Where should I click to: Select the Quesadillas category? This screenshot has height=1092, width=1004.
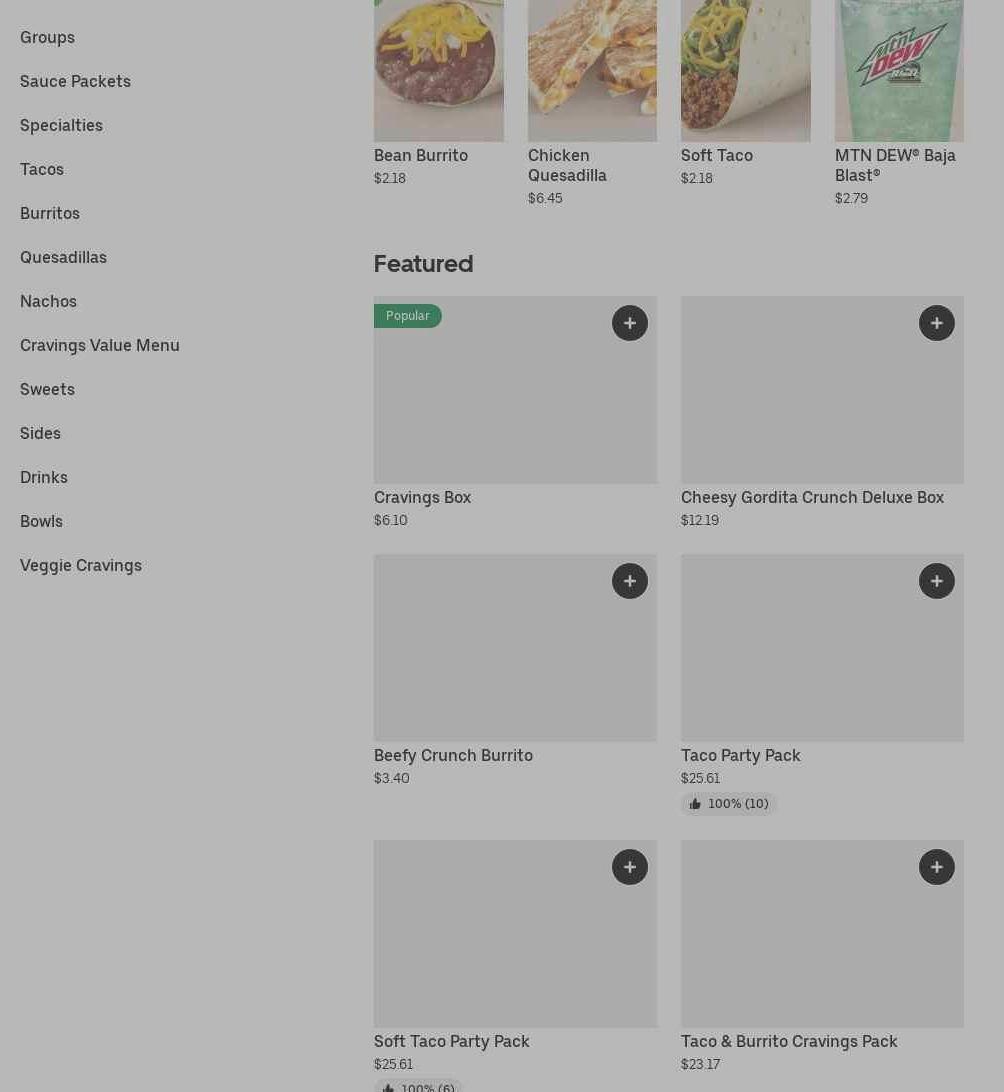tap(63, 258)
